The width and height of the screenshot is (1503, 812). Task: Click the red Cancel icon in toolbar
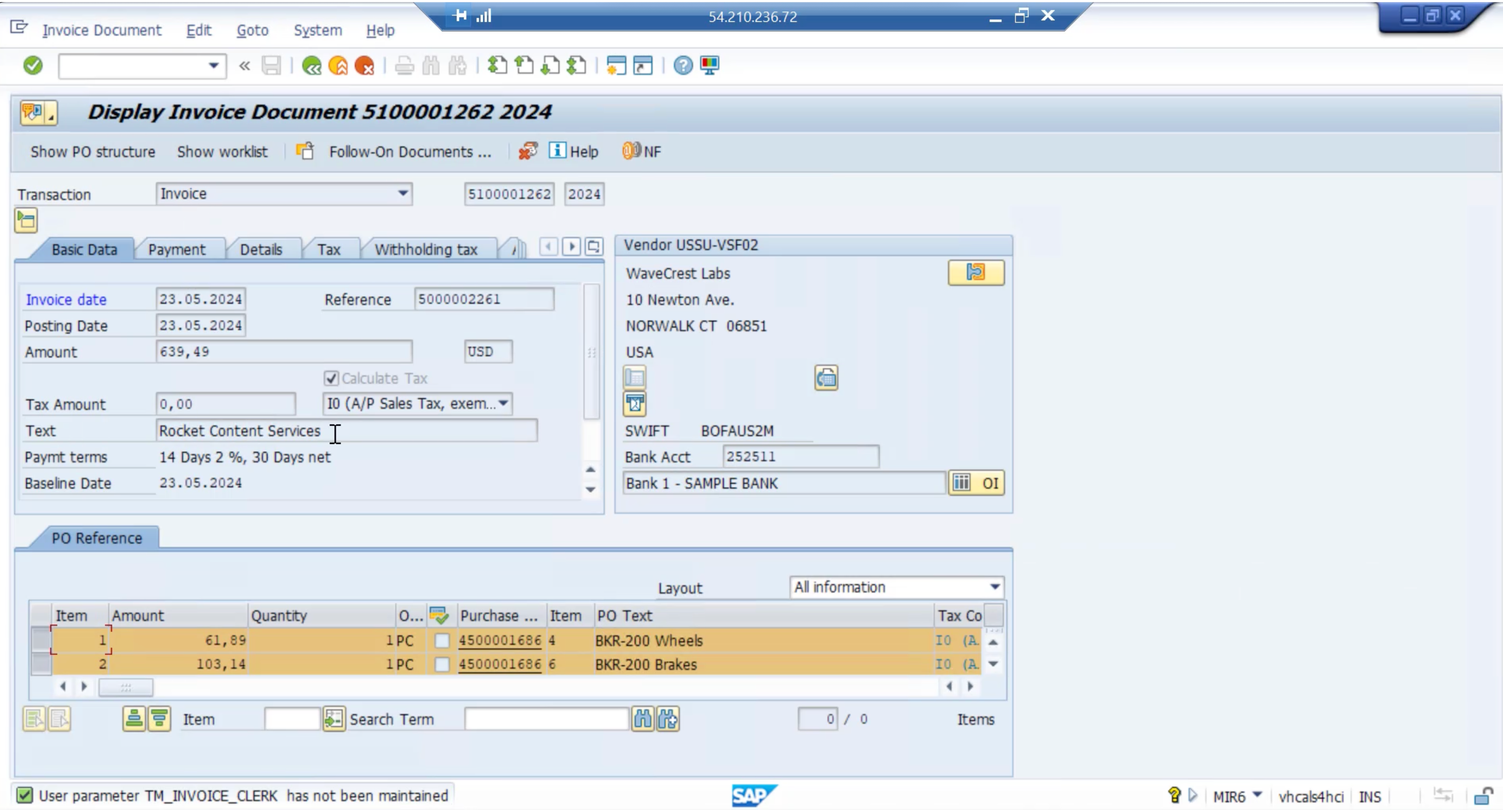365,65
